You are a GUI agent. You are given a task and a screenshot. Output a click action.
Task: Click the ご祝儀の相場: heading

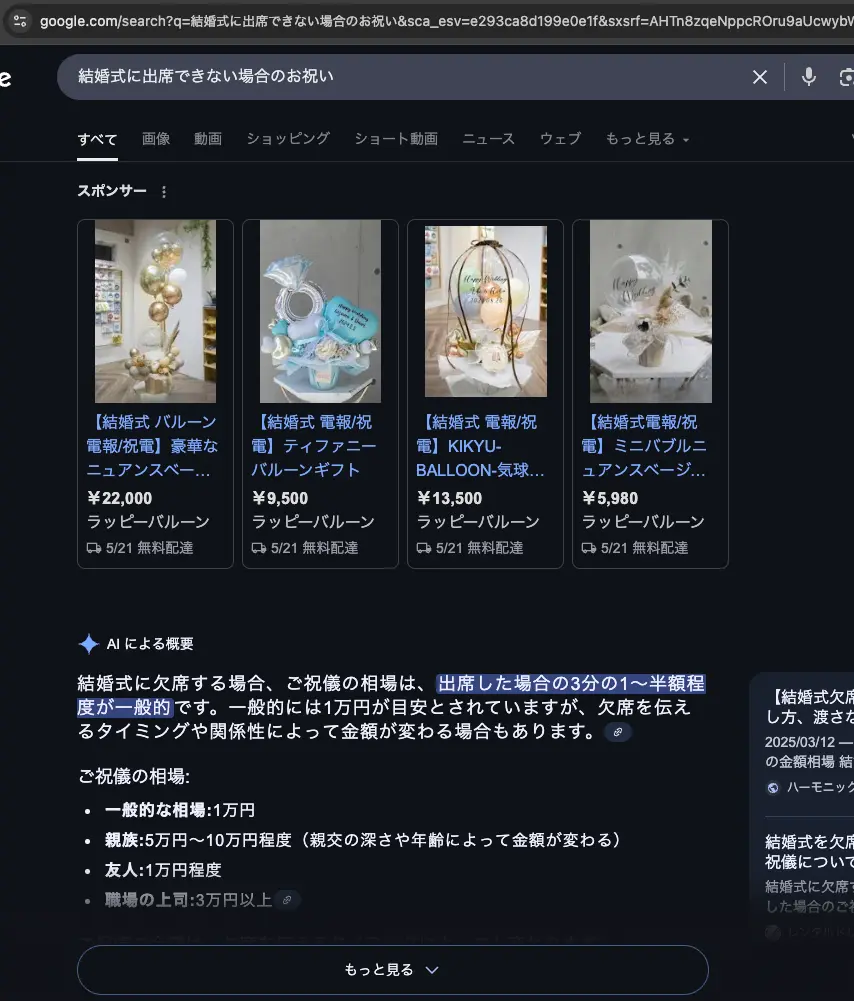click(x=133, y=776)
